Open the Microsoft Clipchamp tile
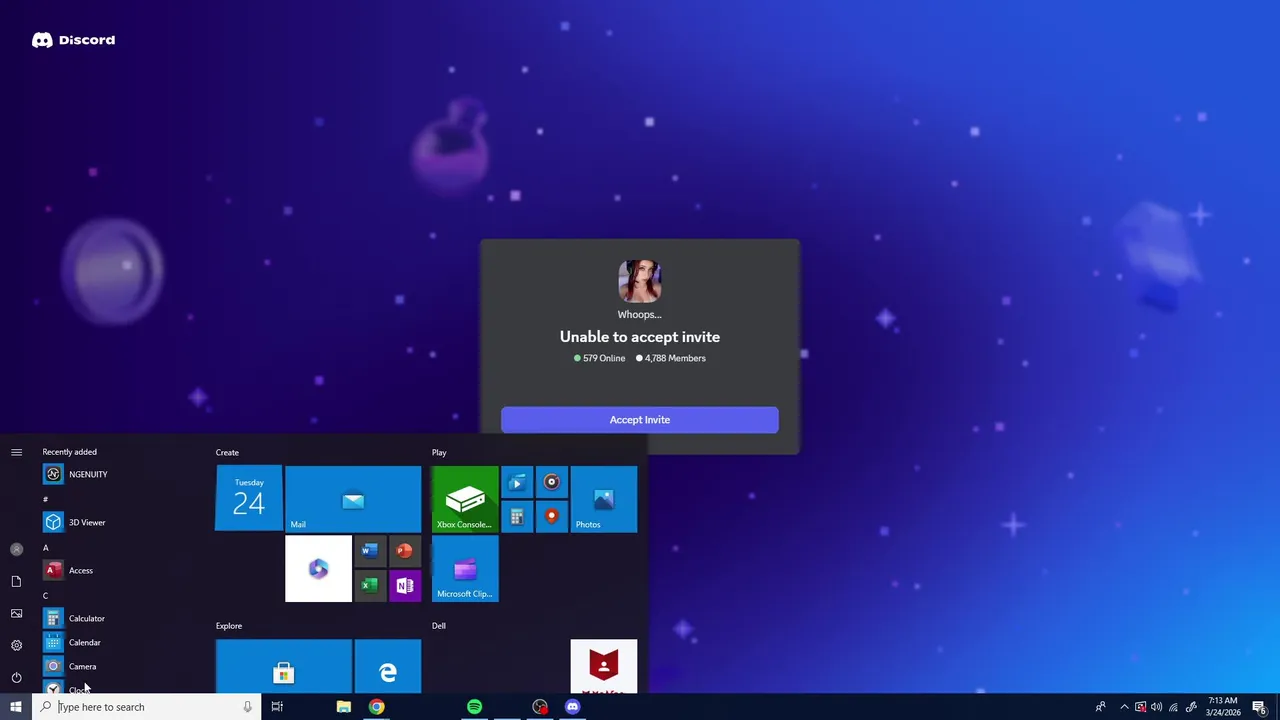Screen dimensions: 1280x720 [465, 569]
